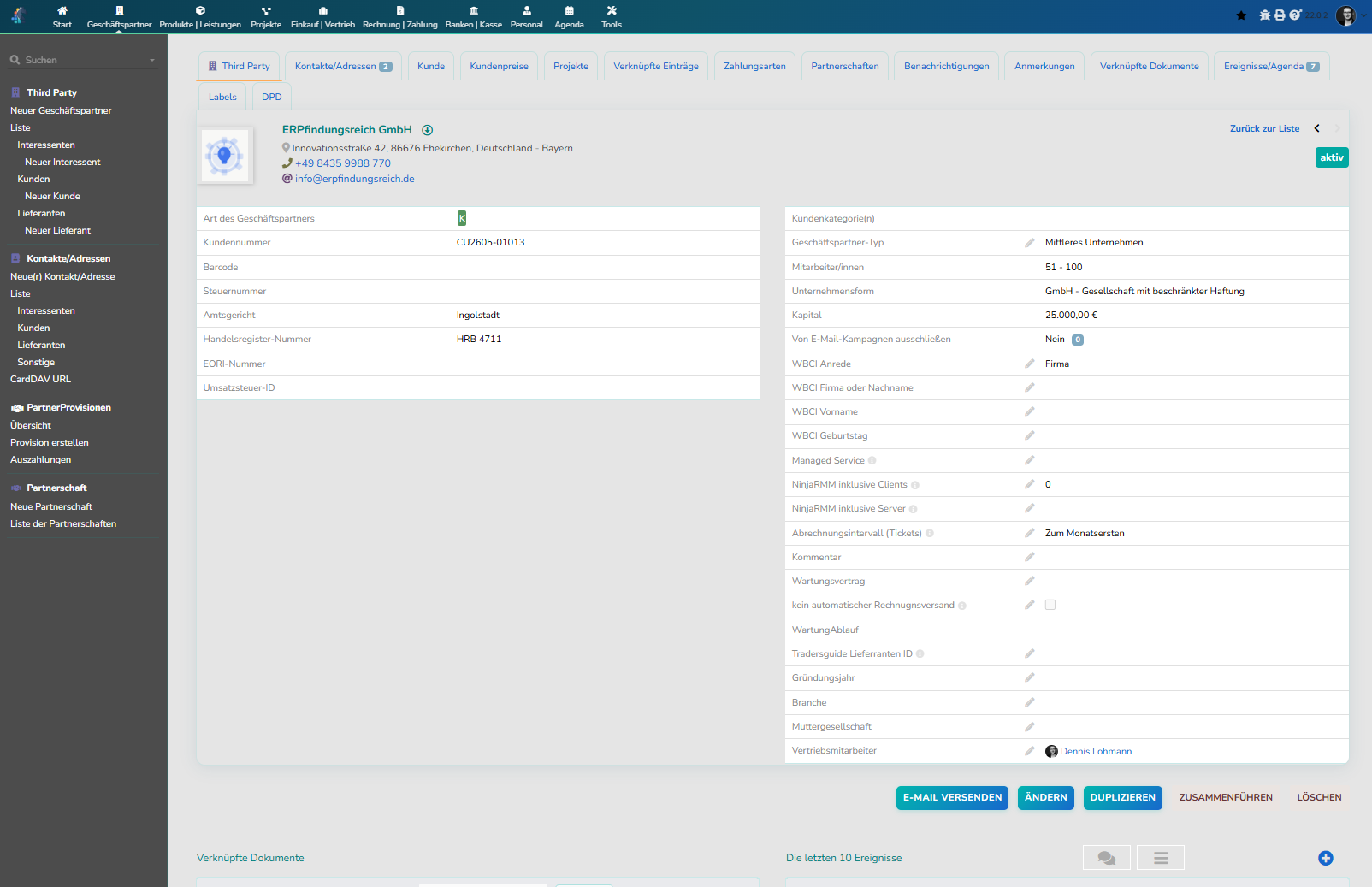The width and height of the screenshot is (1372, 887).
Task: Go to previous record arrow
Action: (x=1317, y=128)
